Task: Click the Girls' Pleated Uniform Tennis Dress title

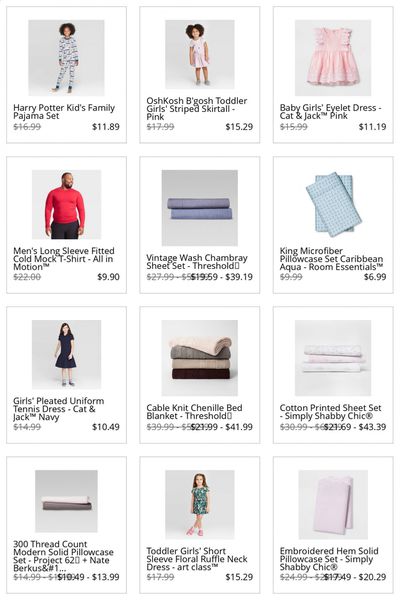Action: point(59,409)
